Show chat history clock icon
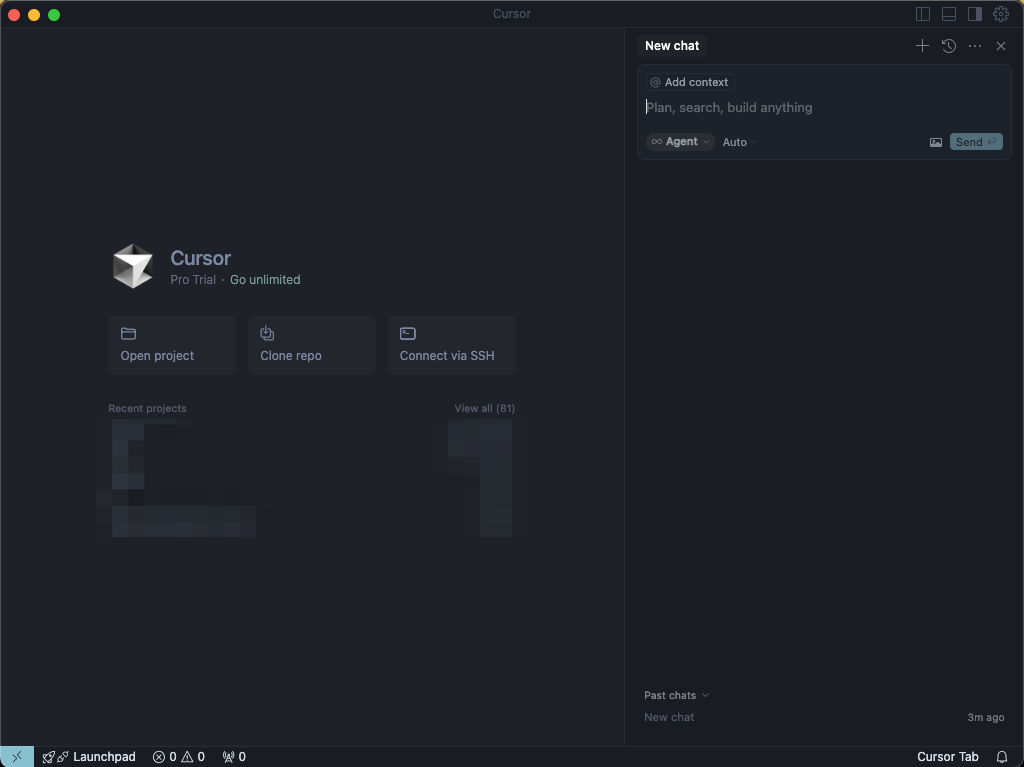The image size is (1024, 767). coord(949,46)
